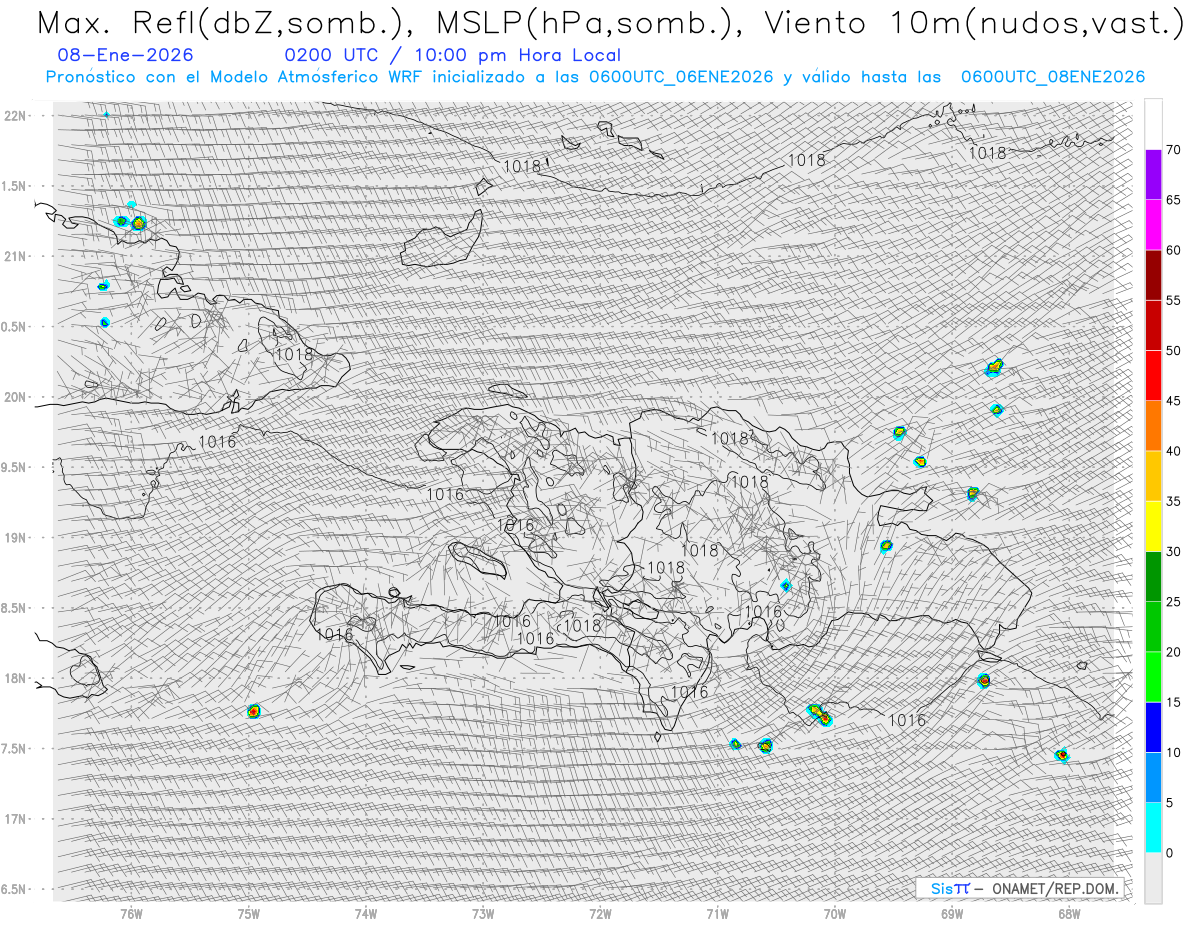Click the reflectivity cell just west of 68W
This screenshot has width=1200, height=927.
tap(1062, 755)
